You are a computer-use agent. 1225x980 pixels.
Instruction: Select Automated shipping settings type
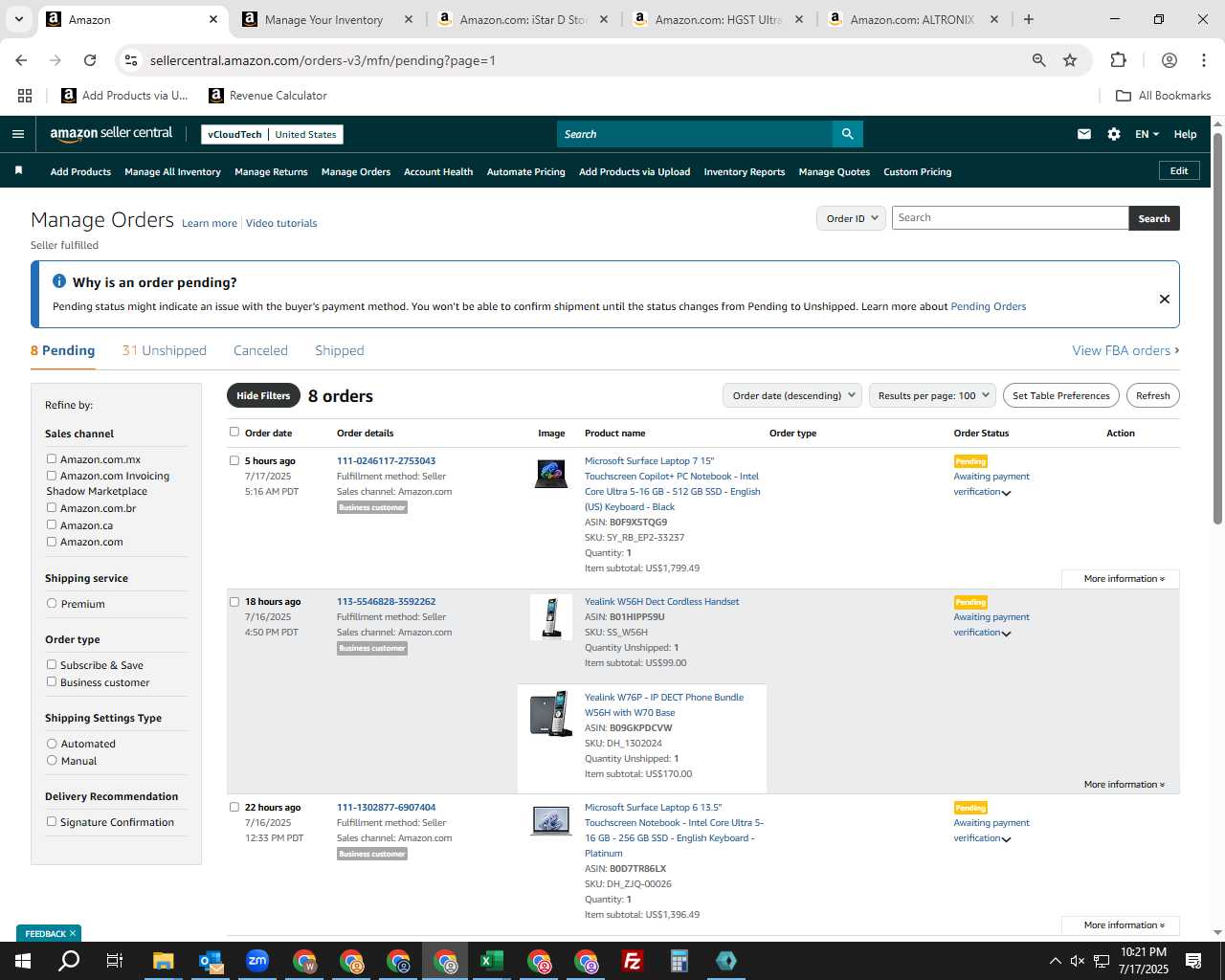tap(52, 744)
